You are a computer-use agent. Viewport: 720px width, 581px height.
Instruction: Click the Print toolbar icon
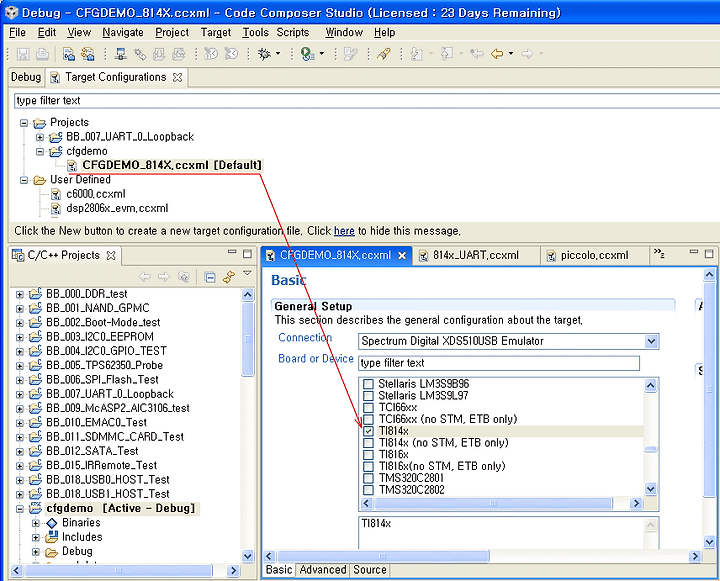[x=42, y=54]
